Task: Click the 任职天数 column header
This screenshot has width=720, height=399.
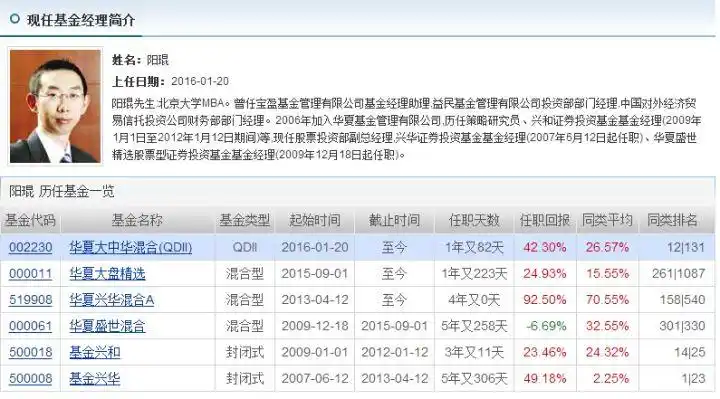Action: point(474,220)
